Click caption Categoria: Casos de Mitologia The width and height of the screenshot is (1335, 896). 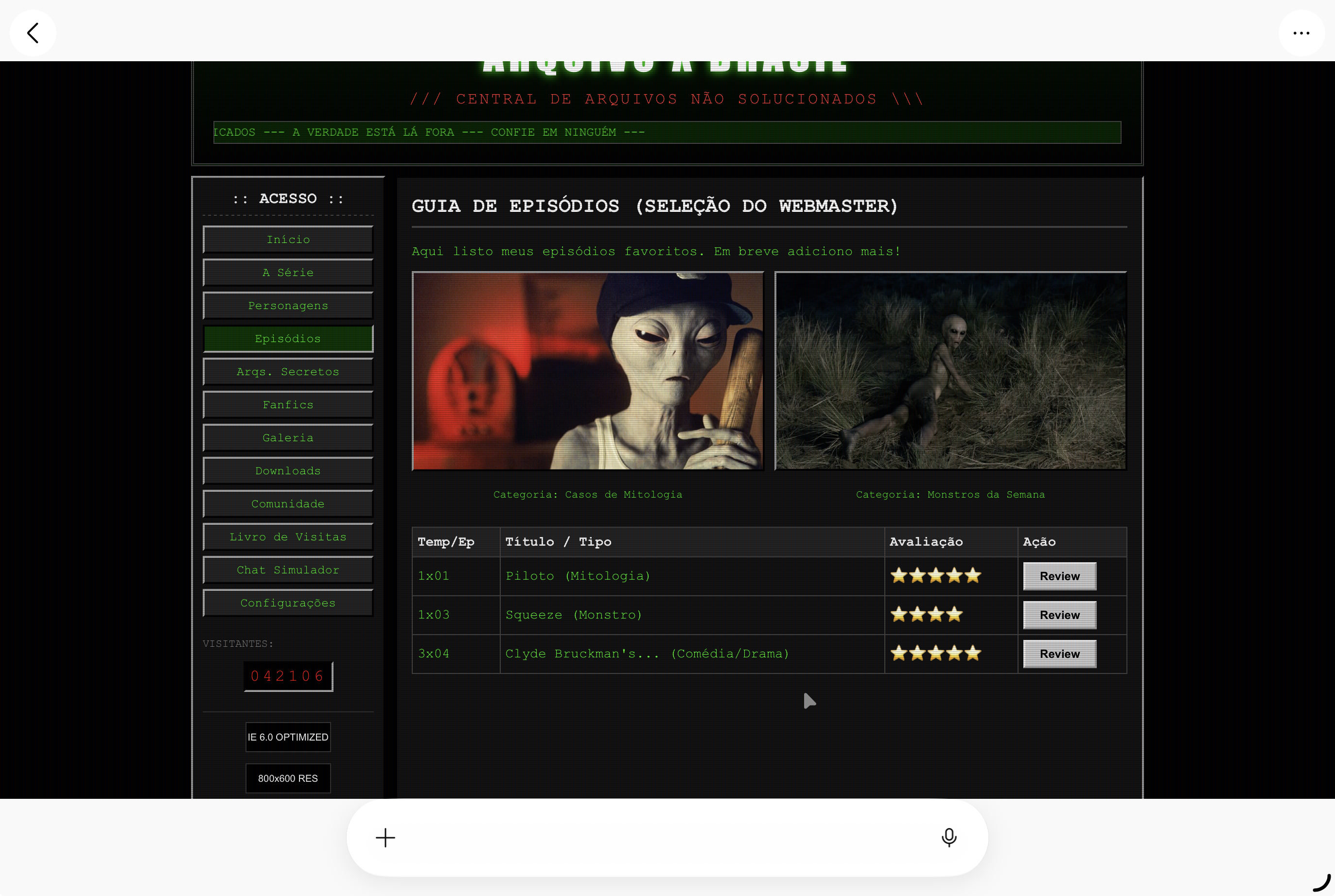[x=588, y=494]
